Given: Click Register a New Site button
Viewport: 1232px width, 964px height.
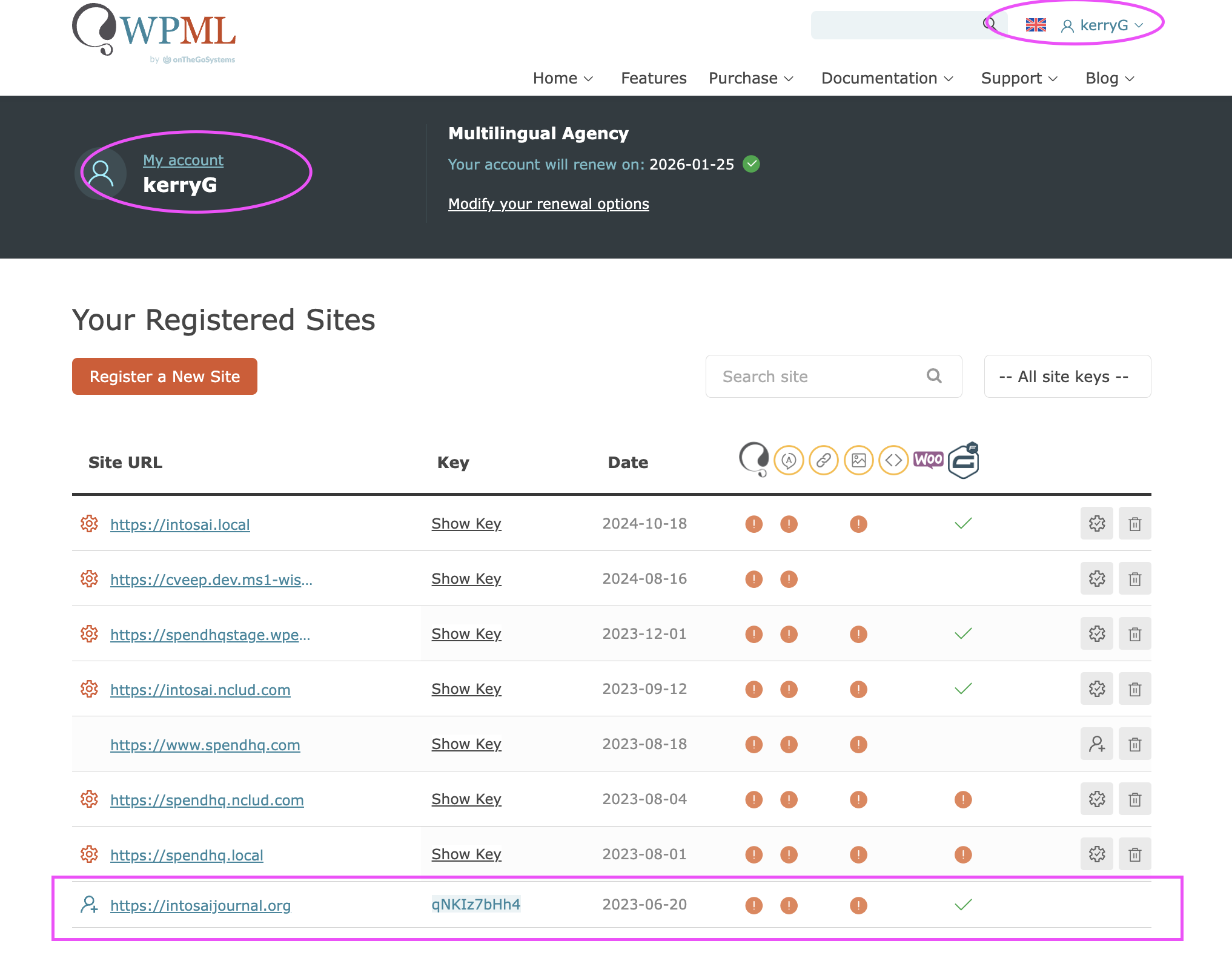Looking at the screenshot, I should click(x=165, y=377).
